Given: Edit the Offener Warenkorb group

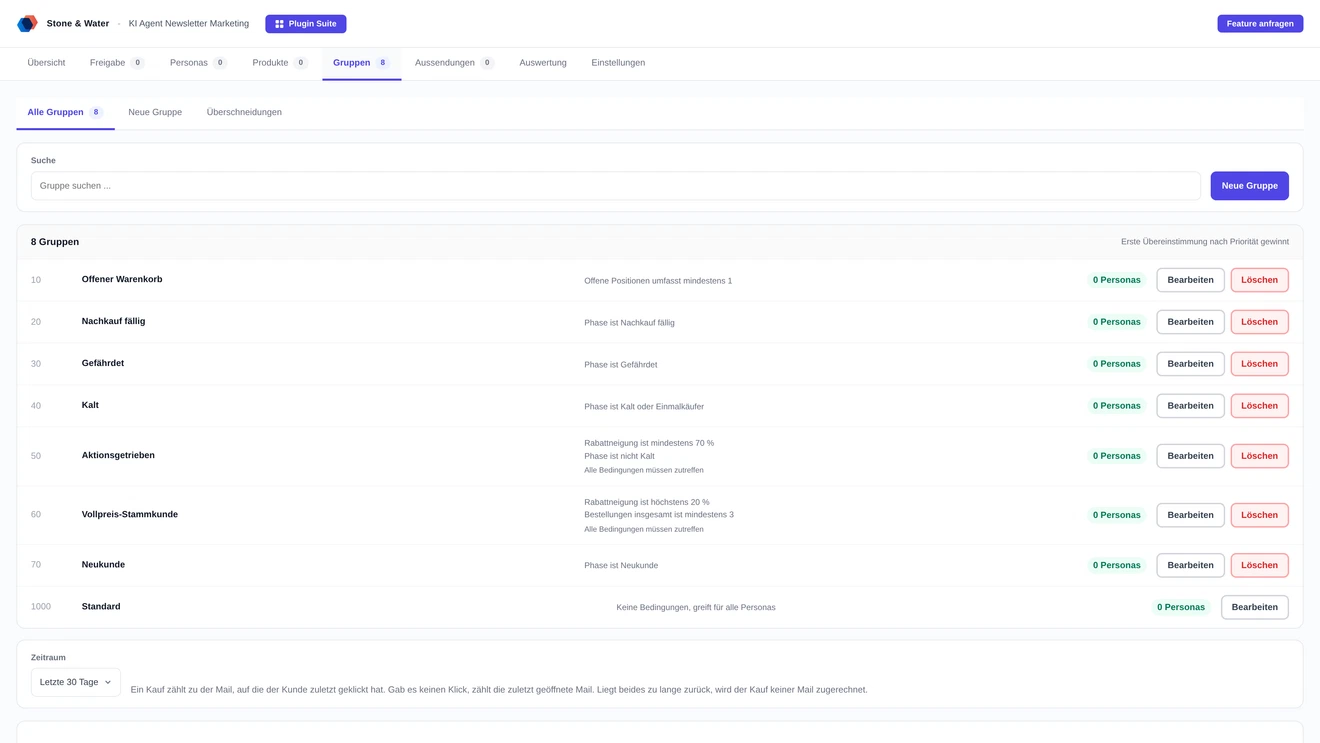Looking at the screenshot, I should coord(1190,280).
